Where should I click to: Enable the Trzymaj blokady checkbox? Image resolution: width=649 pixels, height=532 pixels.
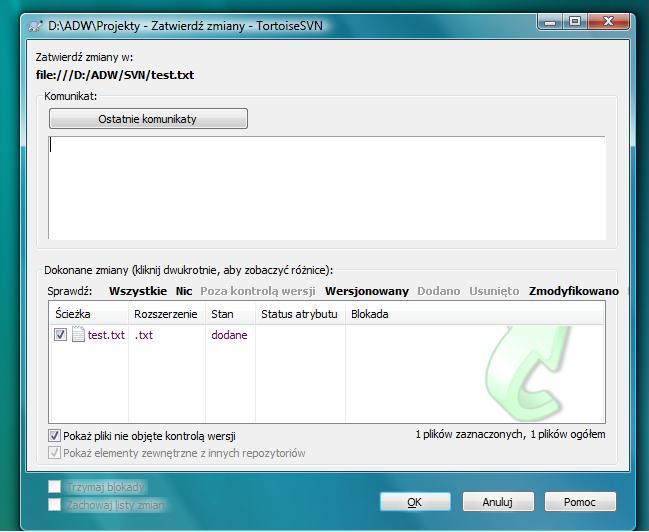54,486
